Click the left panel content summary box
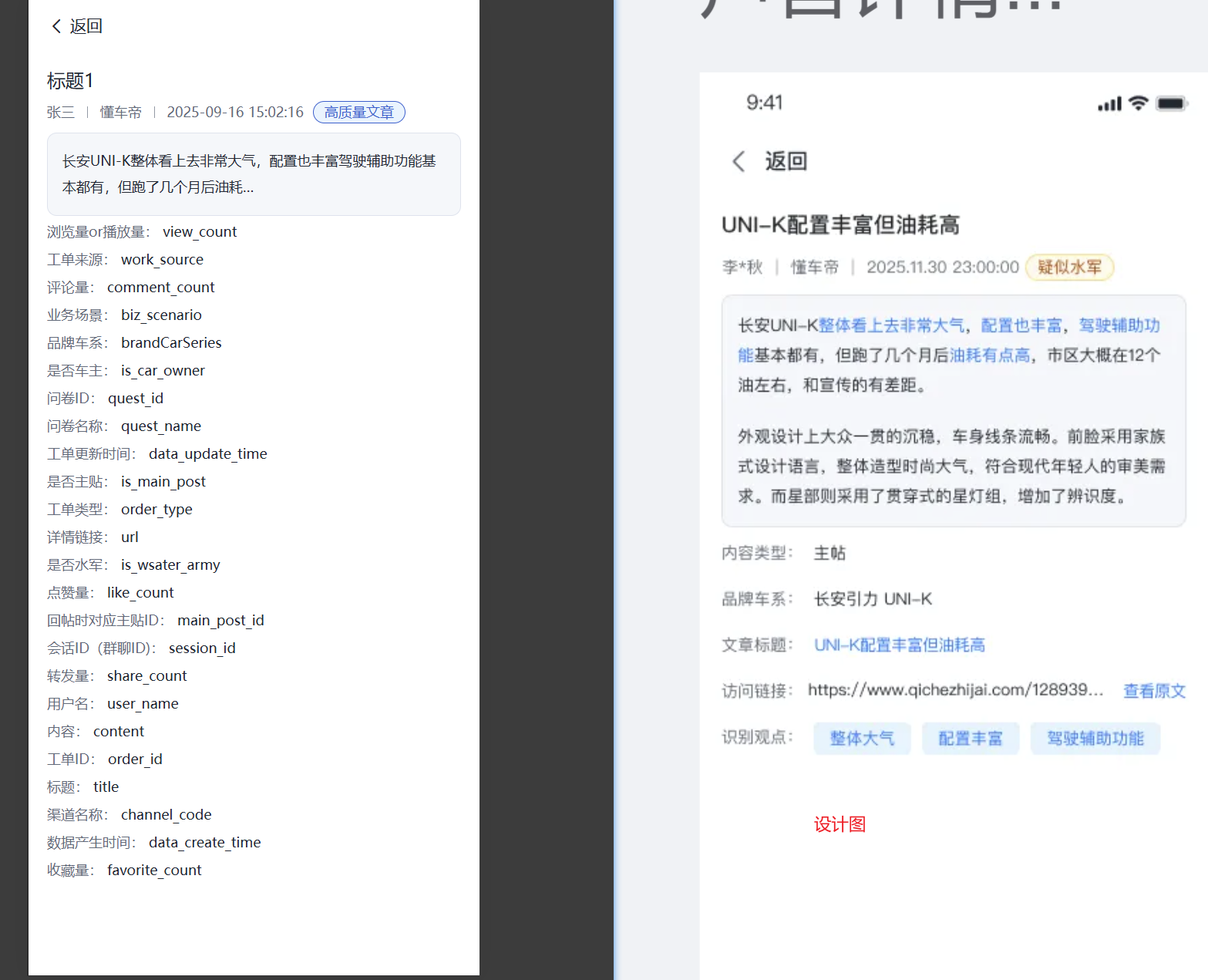Screen dimensions: 1208x980 tap(254, 174)
